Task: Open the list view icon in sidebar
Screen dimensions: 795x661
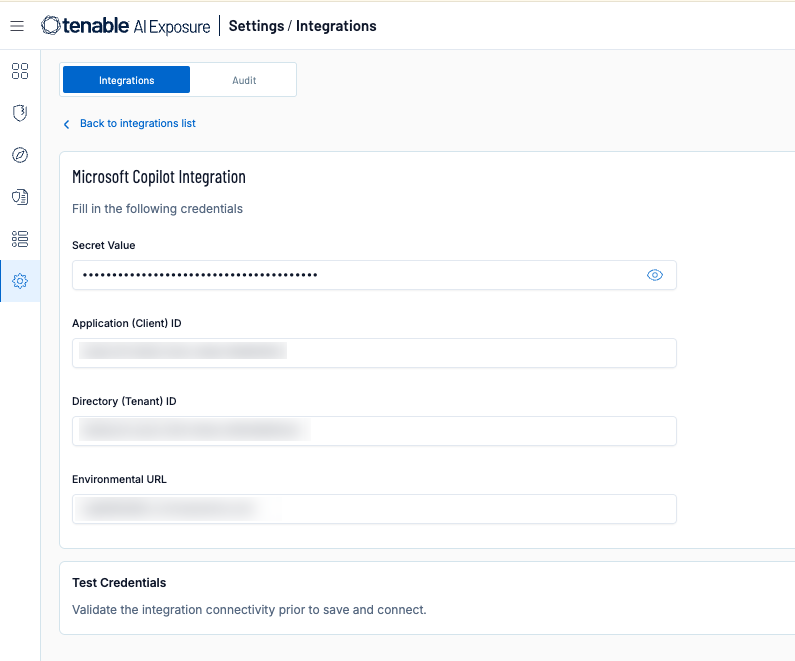Action: coord(20,239)
